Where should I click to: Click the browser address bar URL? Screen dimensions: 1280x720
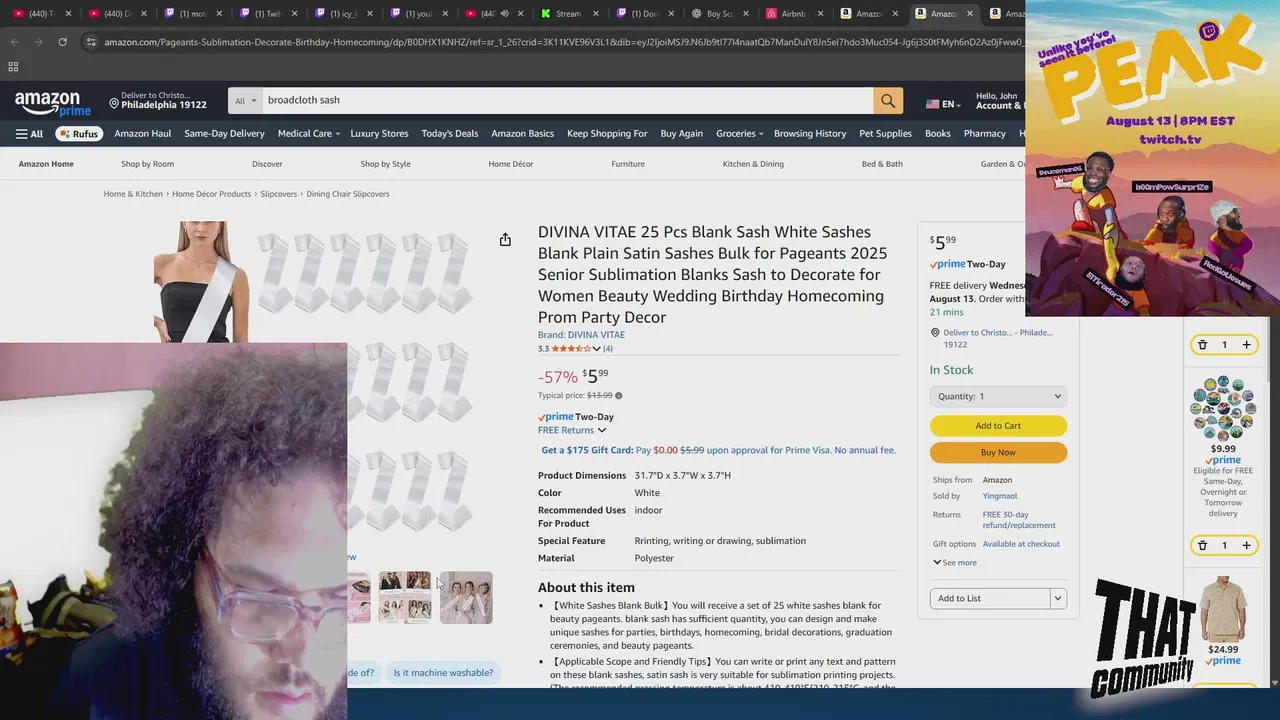(560, 42)
